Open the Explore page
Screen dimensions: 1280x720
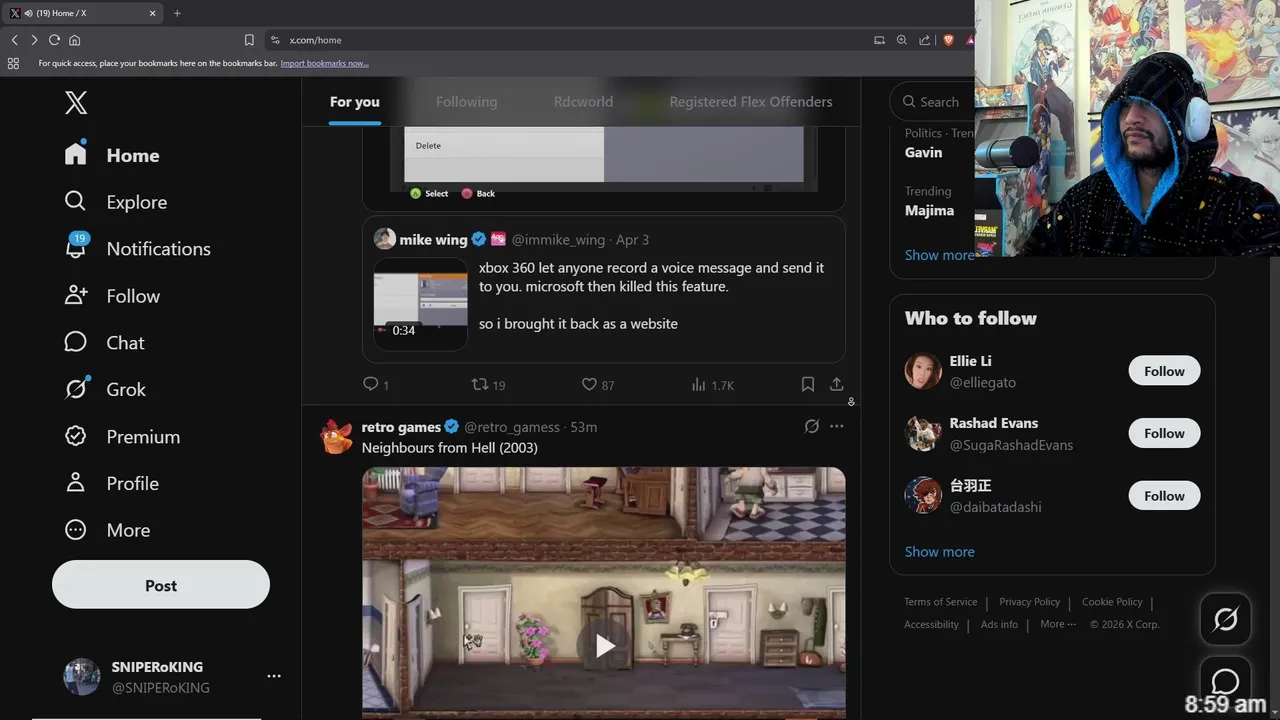[x=115, y=202]
